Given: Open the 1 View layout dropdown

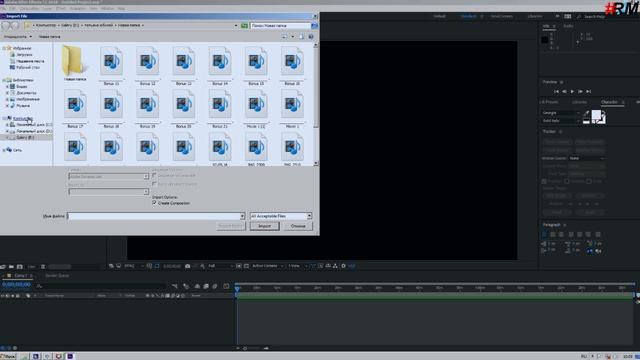Looking at the screenshot, I should click(x=297, y=266).
